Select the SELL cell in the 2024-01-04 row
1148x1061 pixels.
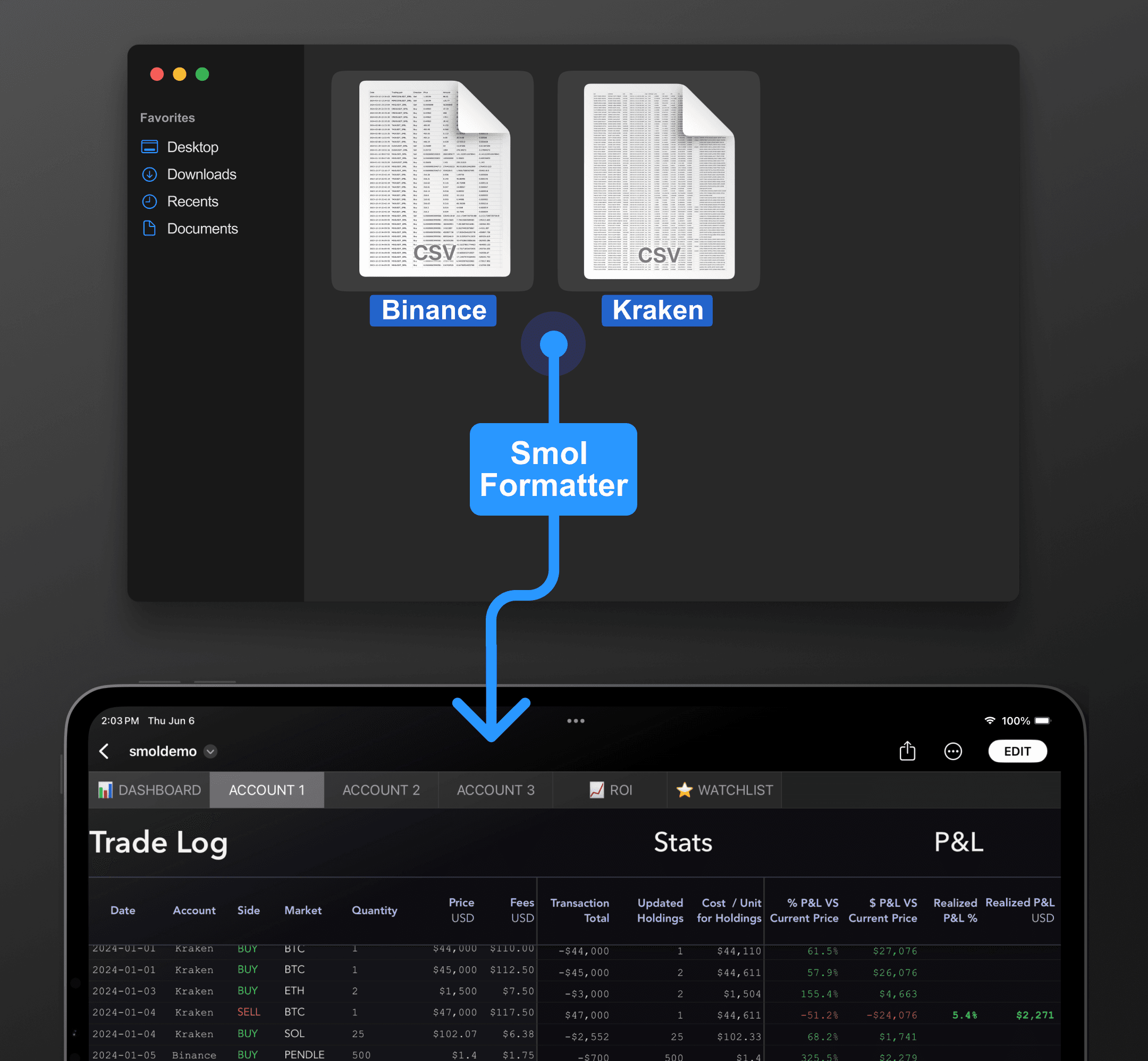pyautogui.click(x=249, y=1012)
